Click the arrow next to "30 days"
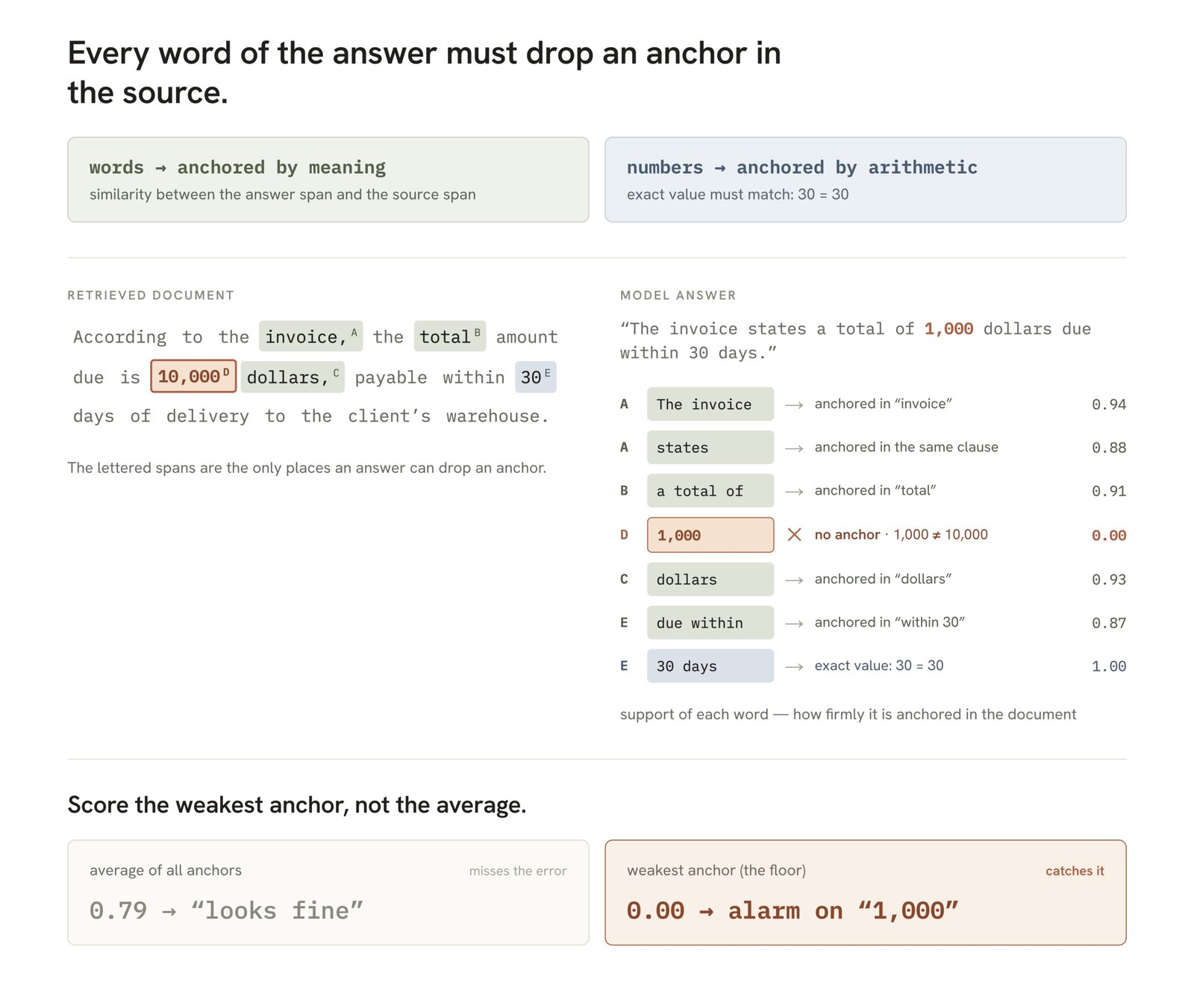 [x=794, y=666]
